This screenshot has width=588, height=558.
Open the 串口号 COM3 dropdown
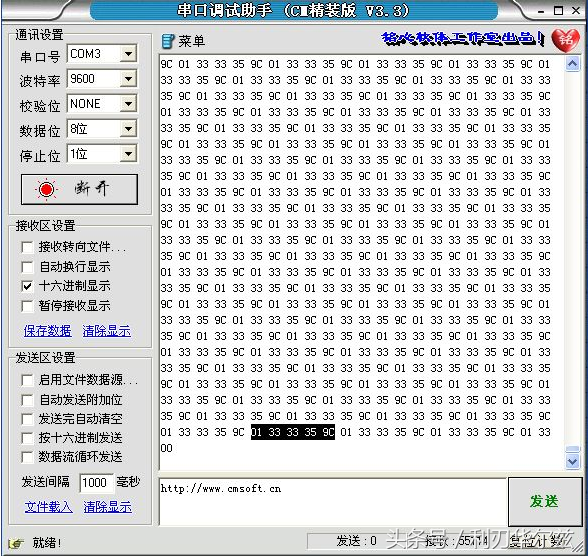coord(128,54)
